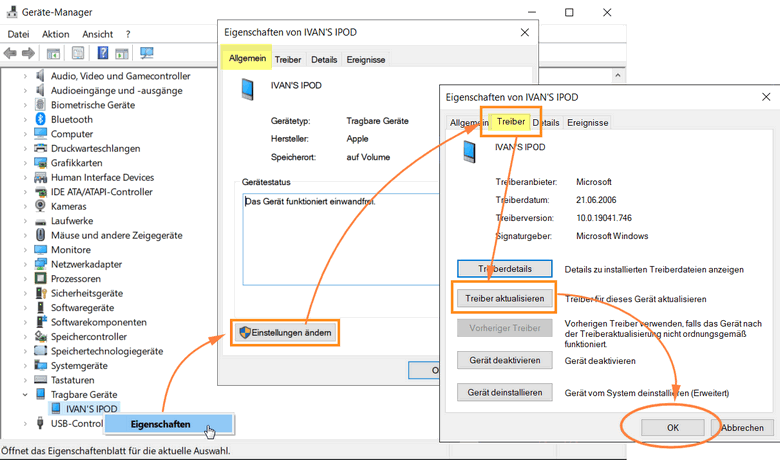Click the monitor scan-for-hardware toolbar icon
This screenshot has width=780, height=460.
[147, 53]
